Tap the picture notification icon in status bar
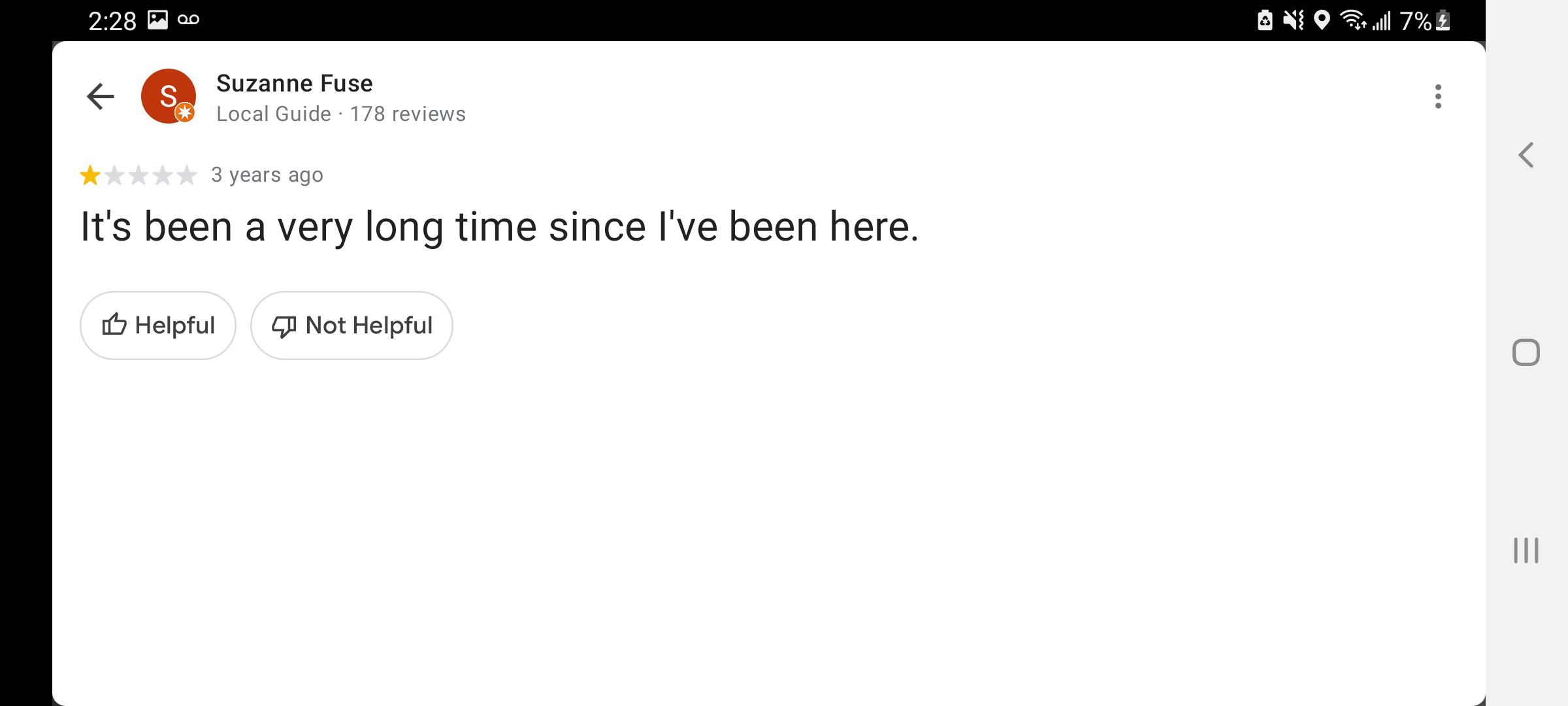Image resolution: width=1568 pixels, height=706 pixels. 157,20
